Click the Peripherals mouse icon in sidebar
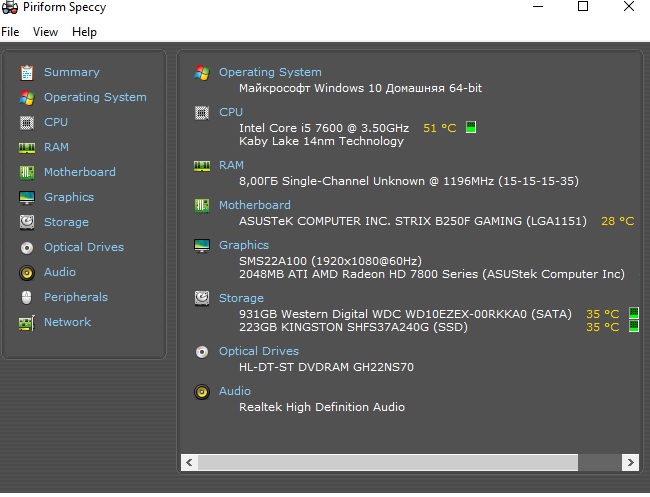This screenshot has height=497, width=650. point(27,297)
